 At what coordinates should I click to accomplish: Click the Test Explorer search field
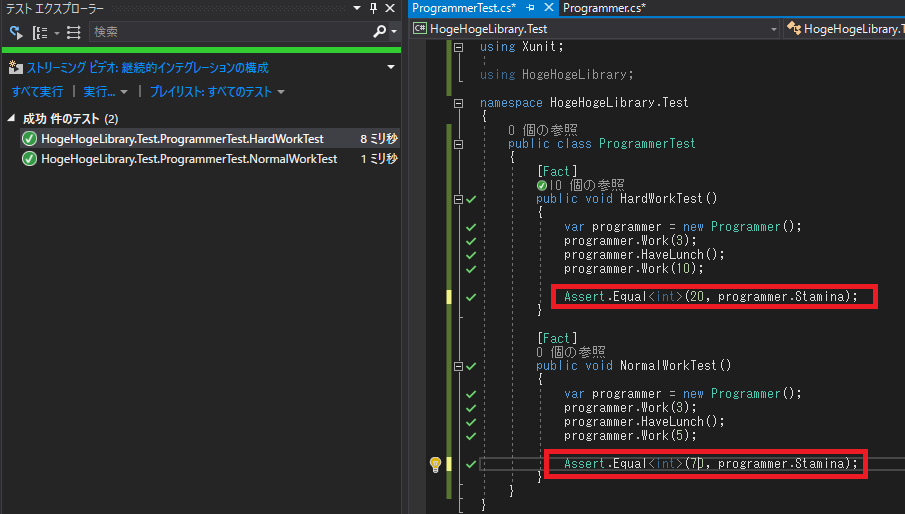pyautogui.click(x=231, y=32)
